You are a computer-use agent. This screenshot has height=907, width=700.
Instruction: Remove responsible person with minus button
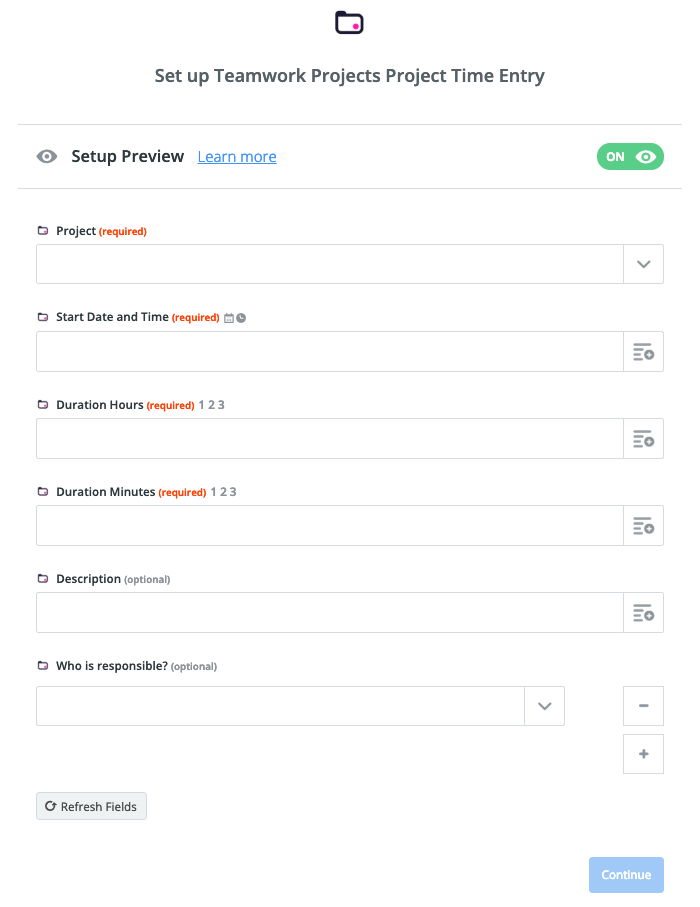point(643,706)
